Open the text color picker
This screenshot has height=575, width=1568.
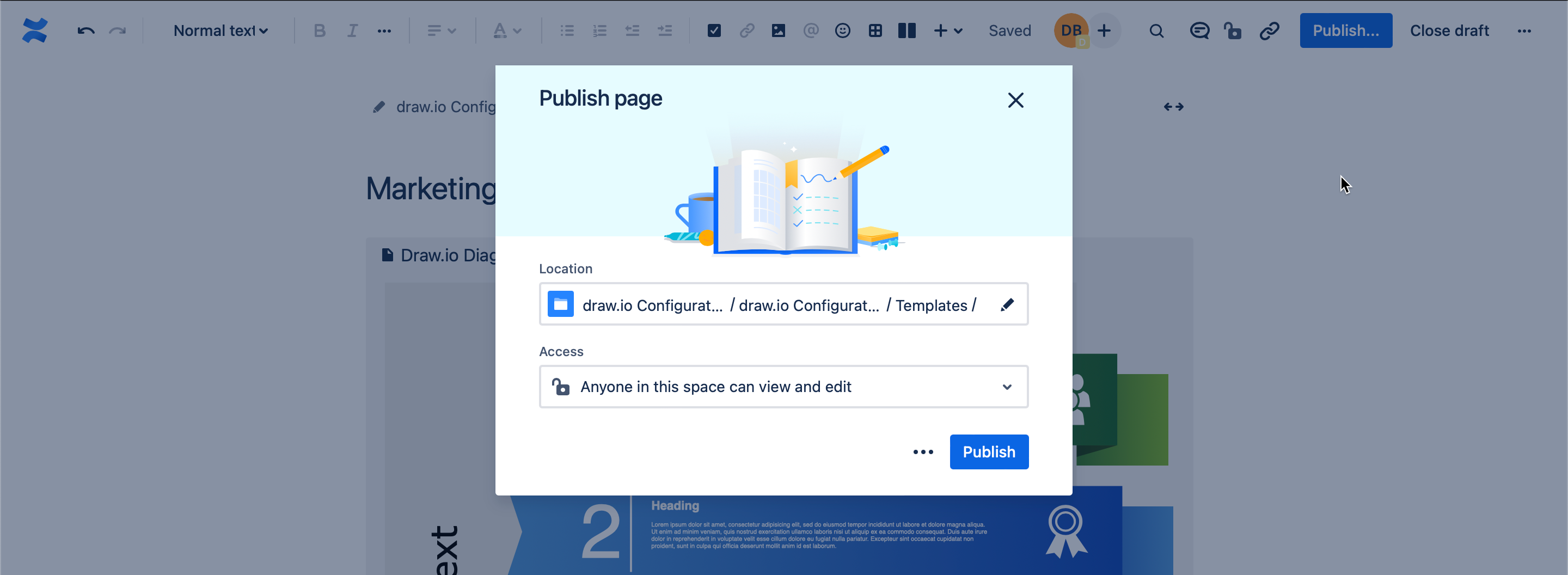pos(507,30)
